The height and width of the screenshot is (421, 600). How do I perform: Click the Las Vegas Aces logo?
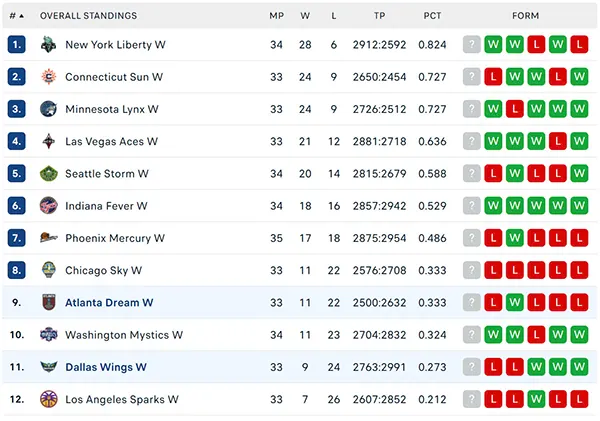coord(49,141)
